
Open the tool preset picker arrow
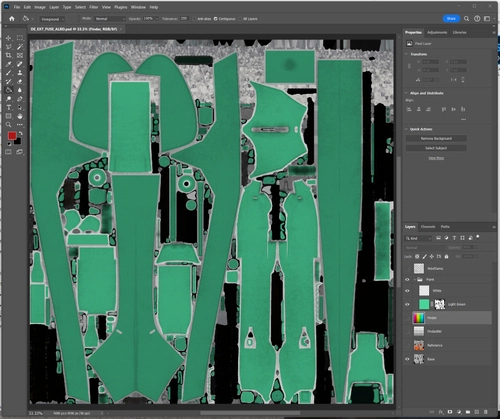pos(32,19)
